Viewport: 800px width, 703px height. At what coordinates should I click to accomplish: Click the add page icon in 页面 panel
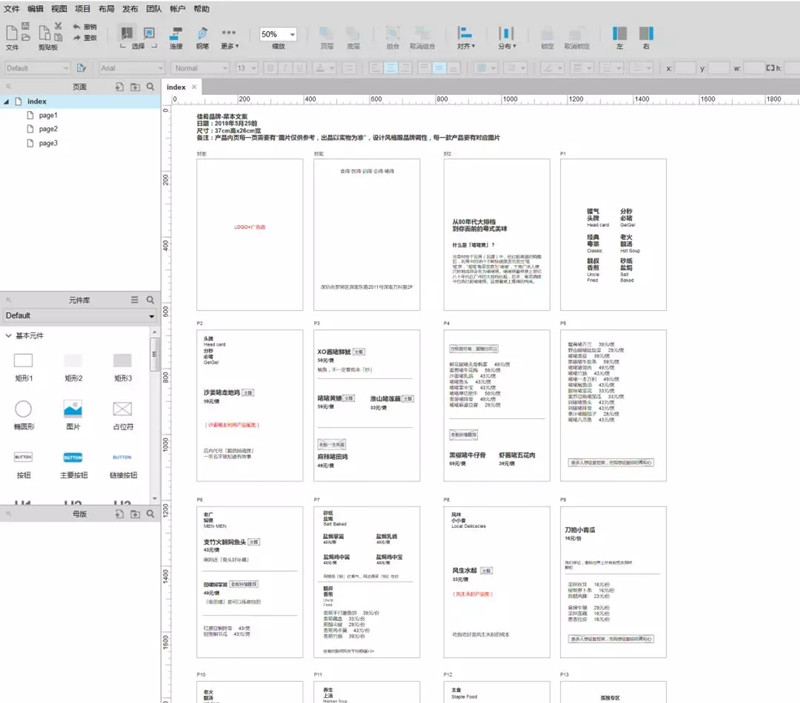(x=120, y=88)
